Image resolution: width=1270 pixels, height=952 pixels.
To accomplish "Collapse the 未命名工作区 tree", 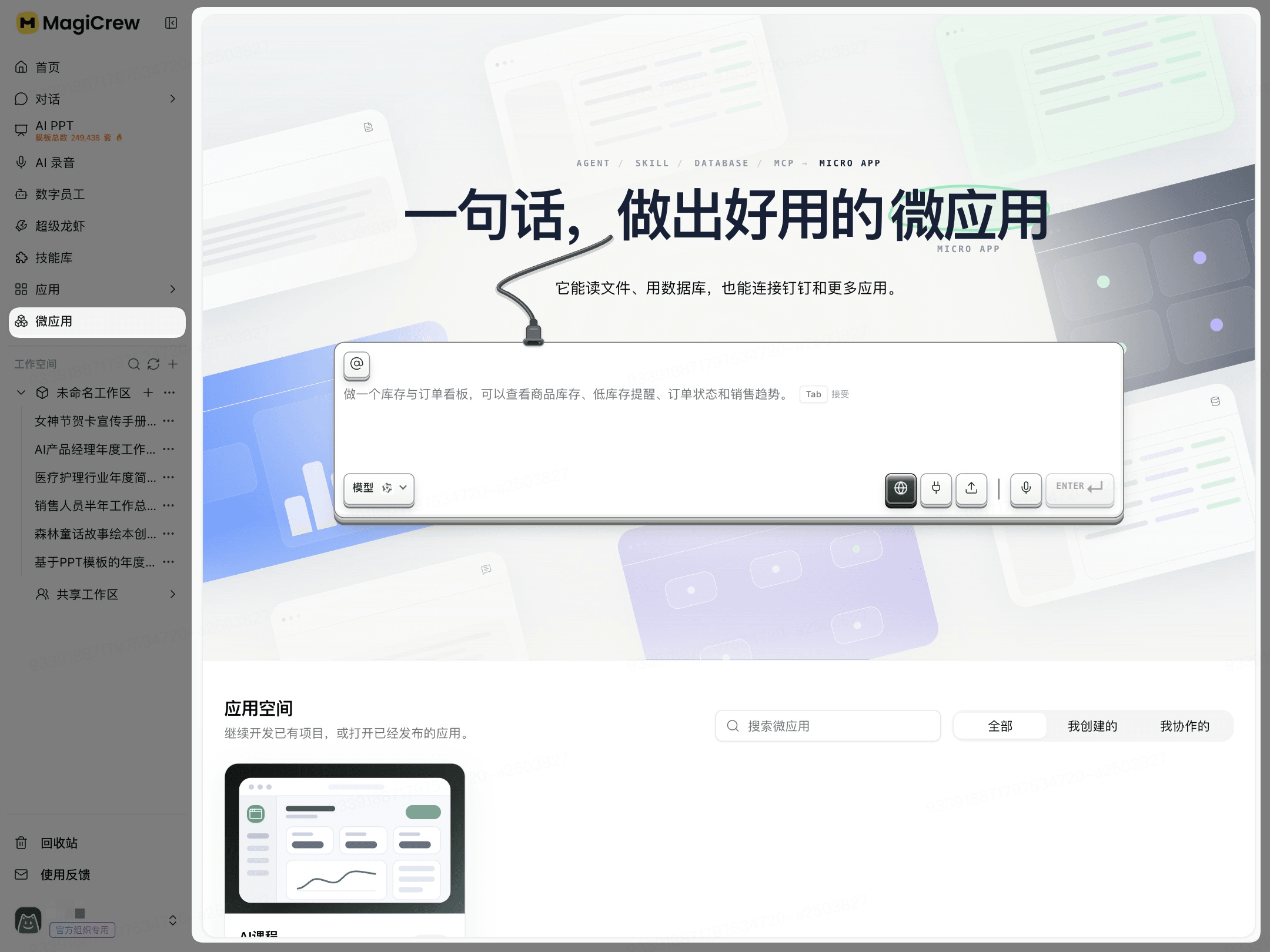I will [x=21, y=393].
